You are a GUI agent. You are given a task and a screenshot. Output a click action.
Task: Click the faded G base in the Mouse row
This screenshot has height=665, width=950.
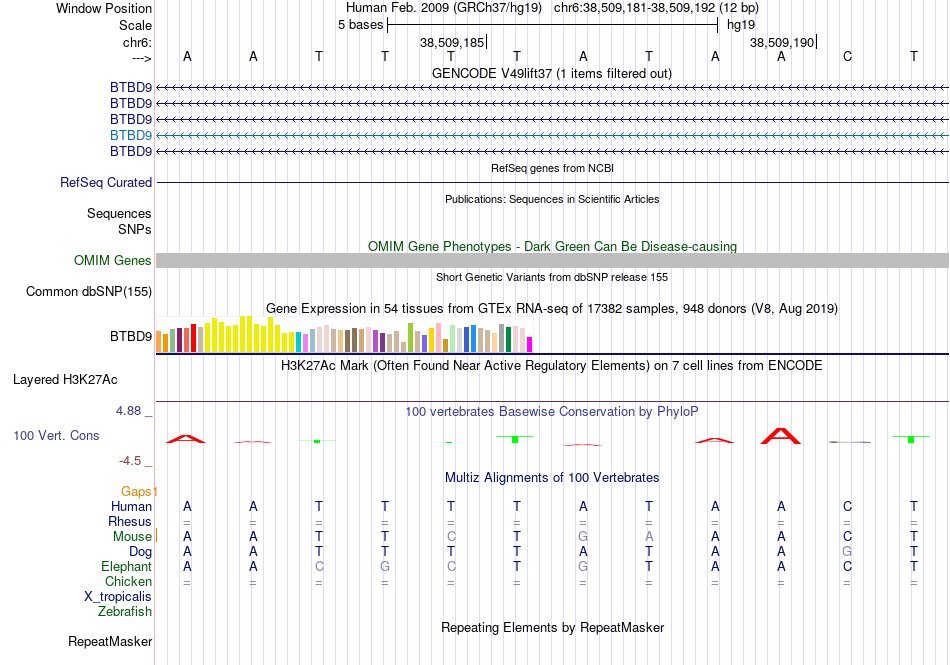(583, 537)
